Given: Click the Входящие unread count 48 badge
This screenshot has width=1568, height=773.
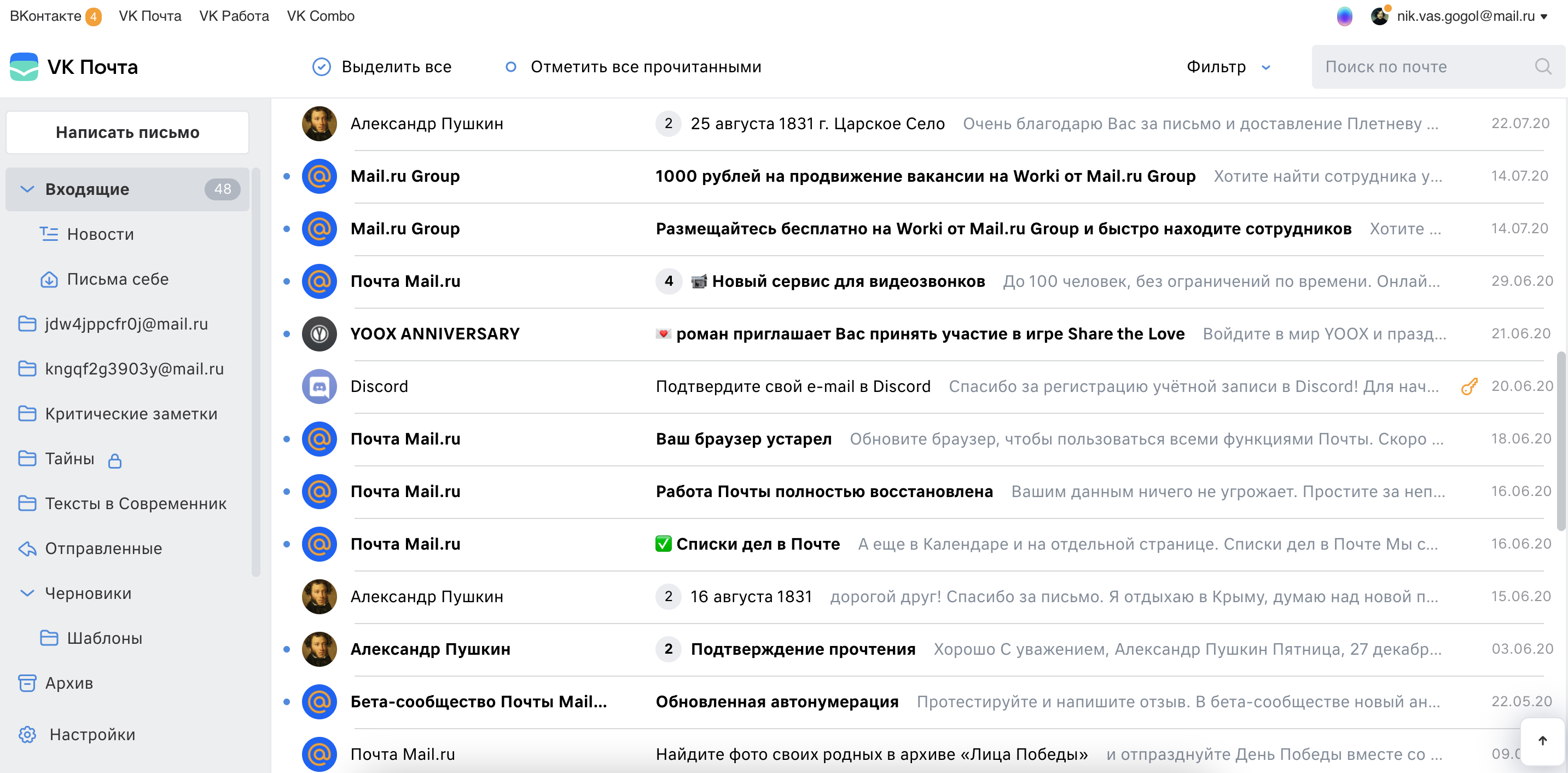Looking at the screenshot, I should 222,189.
